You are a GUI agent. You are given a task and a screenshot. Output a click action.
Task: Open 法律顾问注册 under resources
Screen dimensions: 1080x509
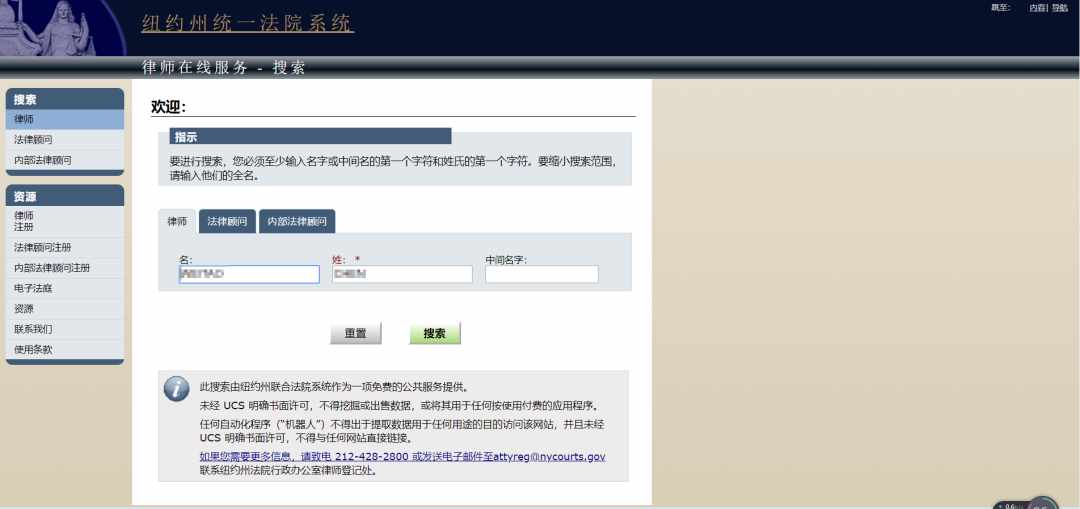click(65, 247)
